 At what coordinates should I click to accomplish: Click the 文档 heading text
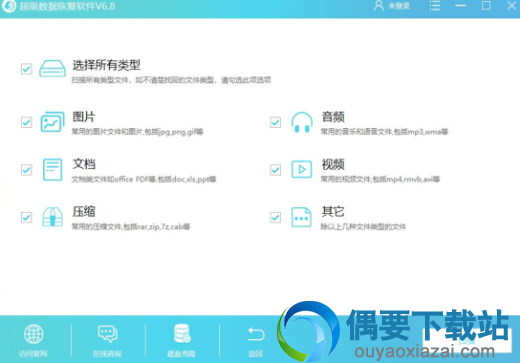84,164
